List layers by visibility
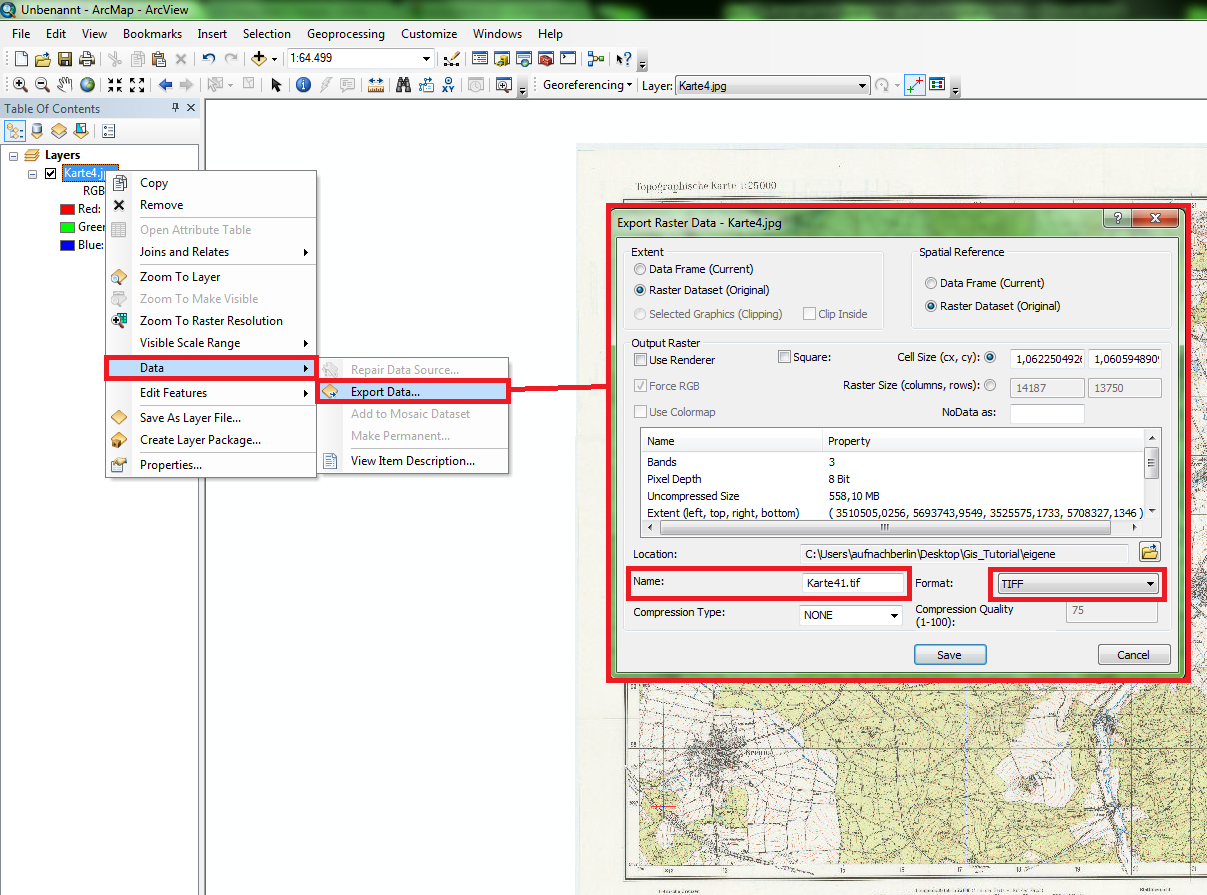 point(59,130)
